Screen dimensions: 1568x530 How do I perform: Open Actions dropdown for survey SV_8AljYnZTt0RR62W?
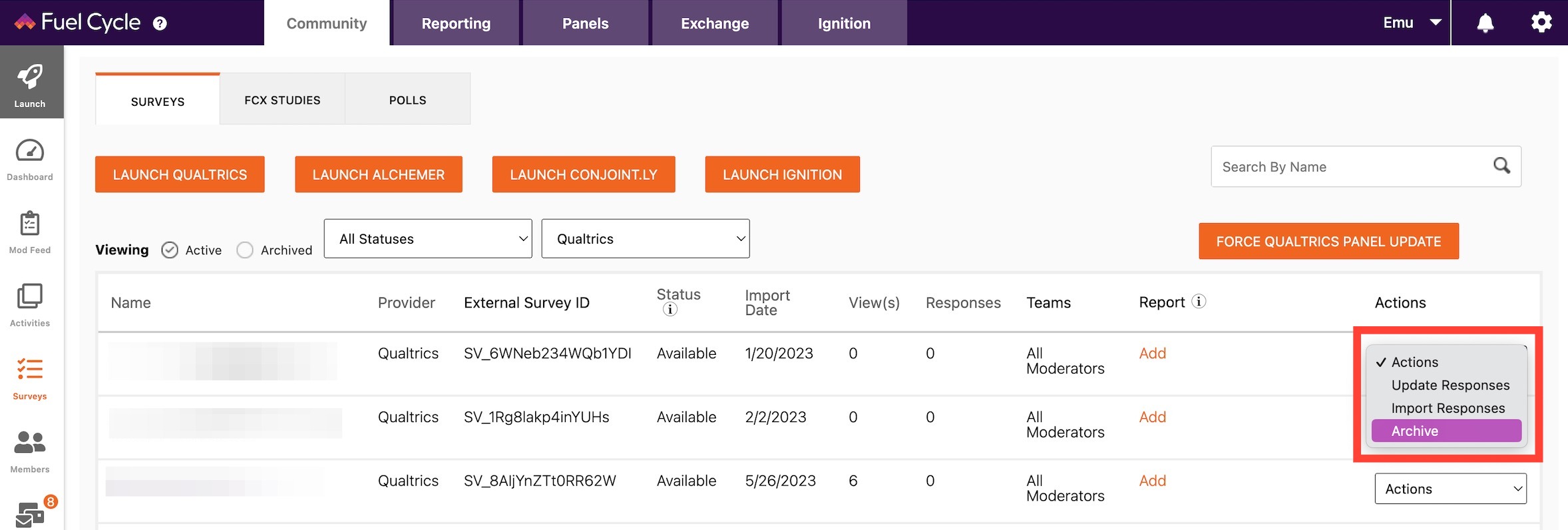pyautogui.click(x=1451, y=489)
